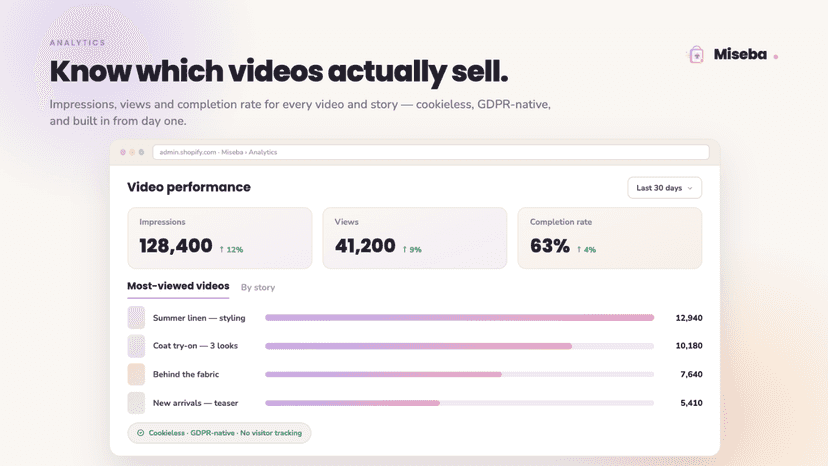Click the New arrivals — teaser thumbnail

pos(136,403)
